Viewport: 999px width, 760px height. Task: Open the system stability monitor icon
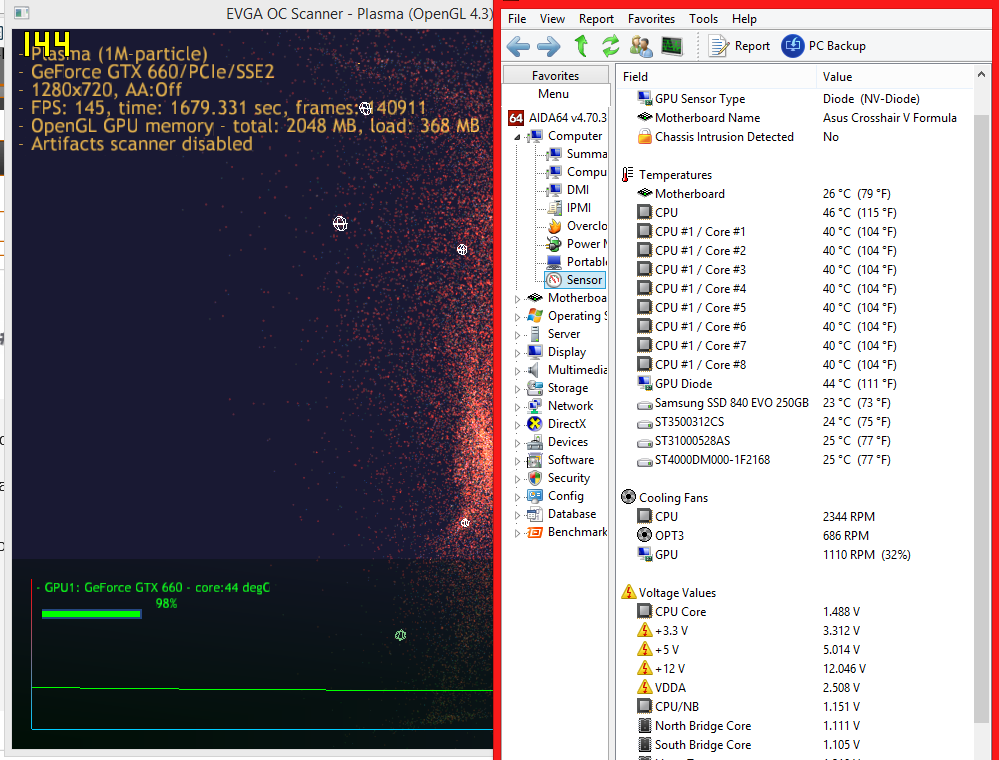672,46
